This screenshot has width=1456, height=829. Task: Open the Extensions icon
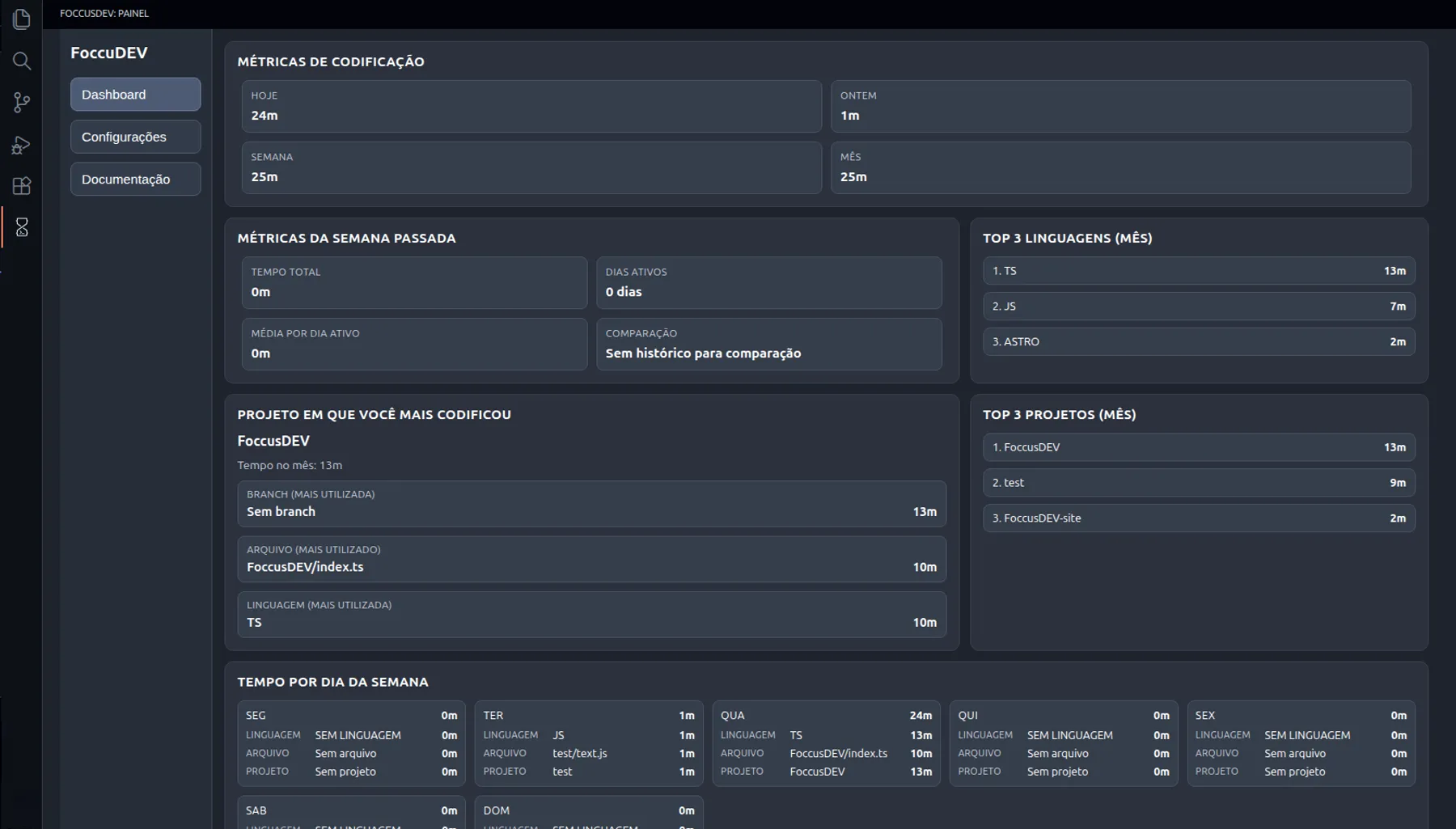tap(22, 186)
